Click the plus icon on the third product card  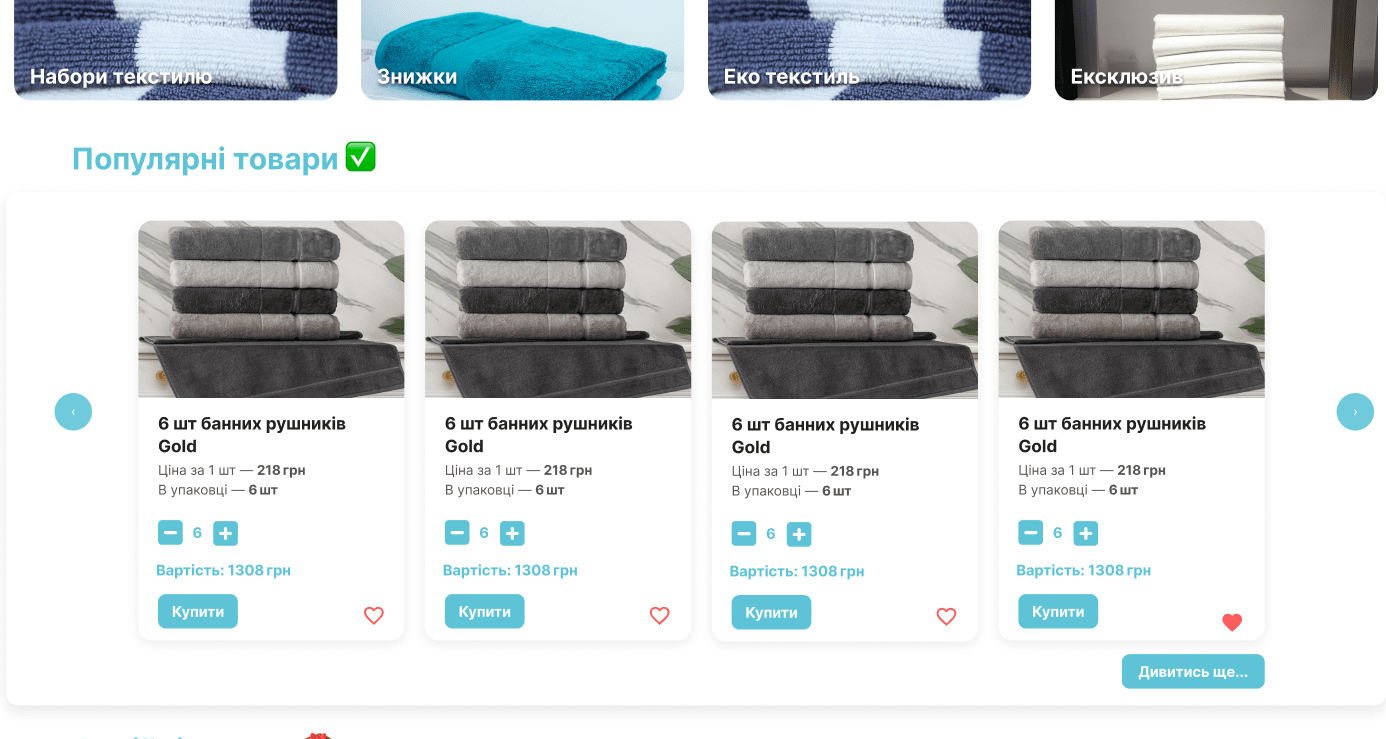[x=799, y=534]
